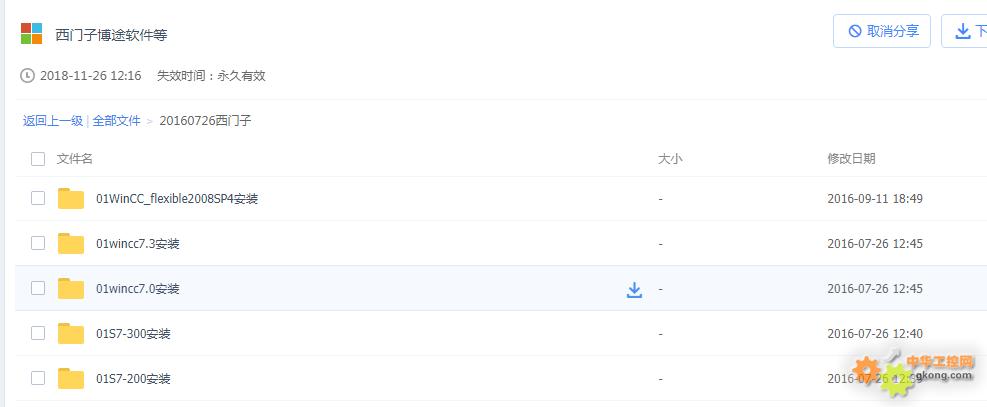Click the 01wincc7.0安装 folder icon
Image resolution: width=987 pixels, height=407 pixels.
coord(71,289)
